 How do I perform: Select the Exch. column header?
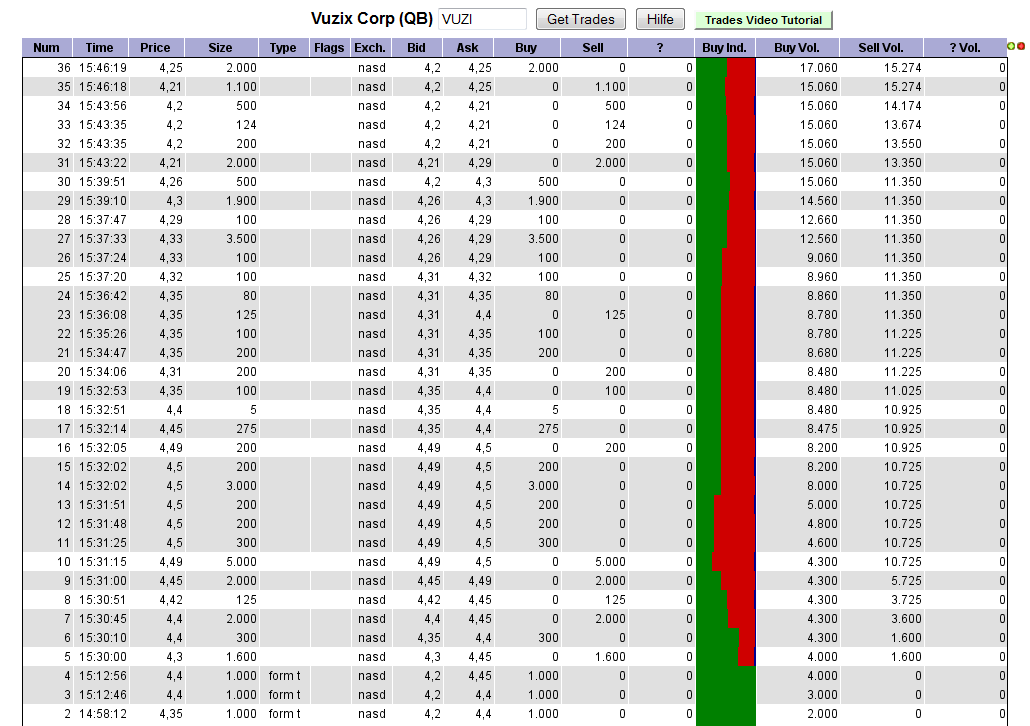(370, 47)
